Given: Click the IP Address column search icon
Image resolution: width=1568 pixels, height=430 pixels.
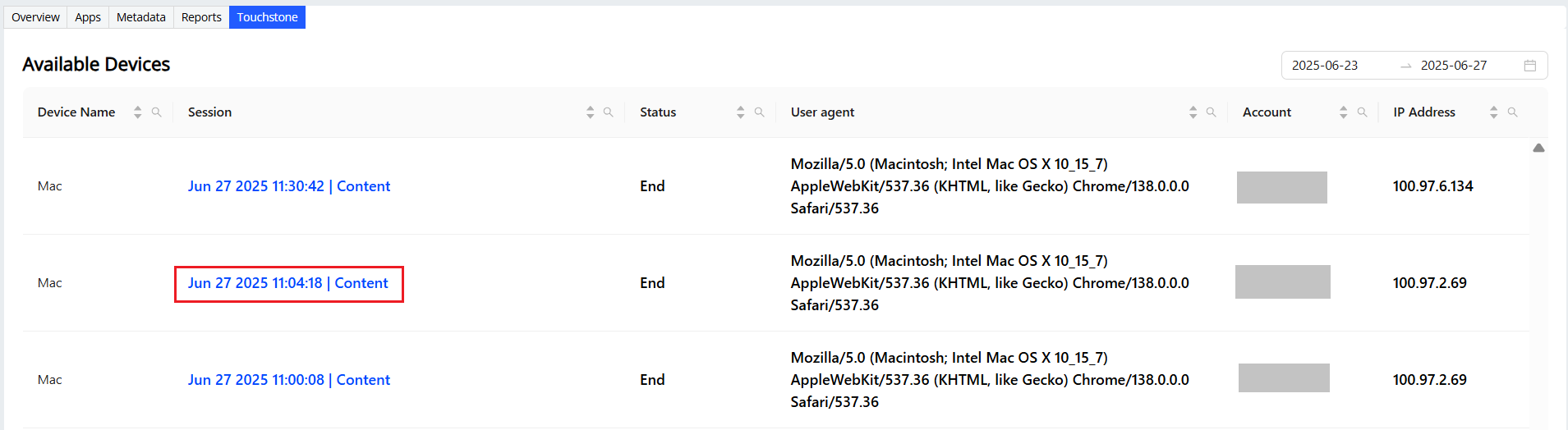Looking at the screenshot, I should tap(1512, 112).
